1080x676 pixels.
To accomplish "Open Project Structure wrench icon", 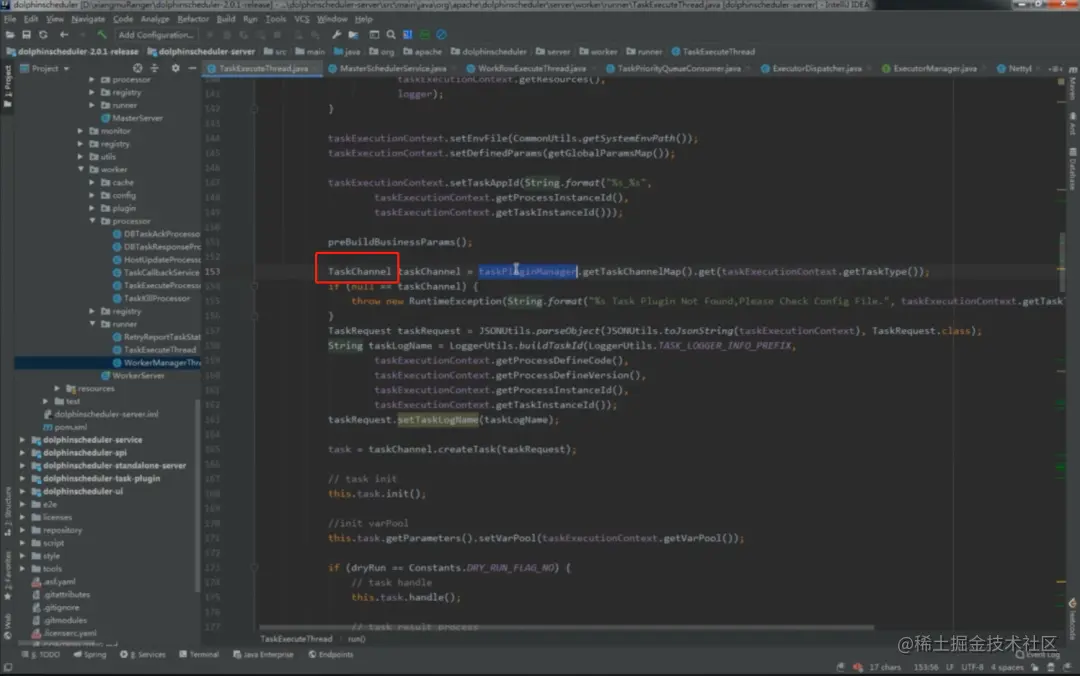I will click(x=336, y=34).
